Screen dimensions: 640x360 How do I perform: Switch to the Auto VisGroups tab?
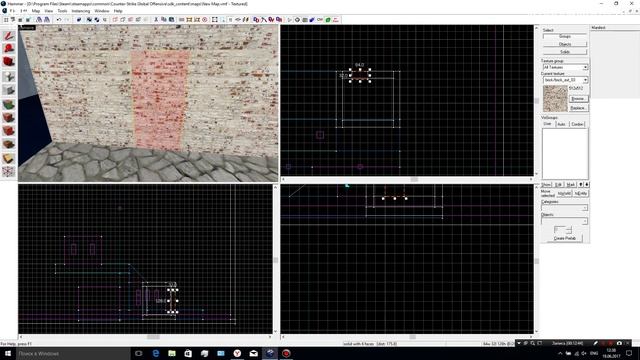[x=561, y=124]
